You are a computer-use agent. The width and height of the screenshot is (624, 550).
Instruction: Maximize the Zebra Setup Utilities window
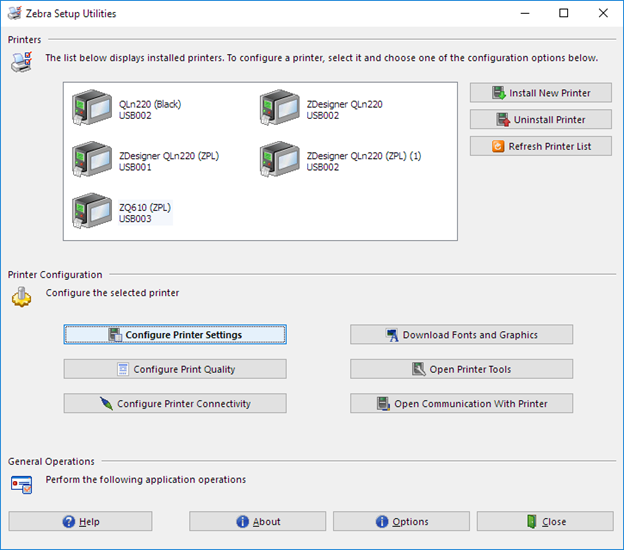tap(564, 13)
